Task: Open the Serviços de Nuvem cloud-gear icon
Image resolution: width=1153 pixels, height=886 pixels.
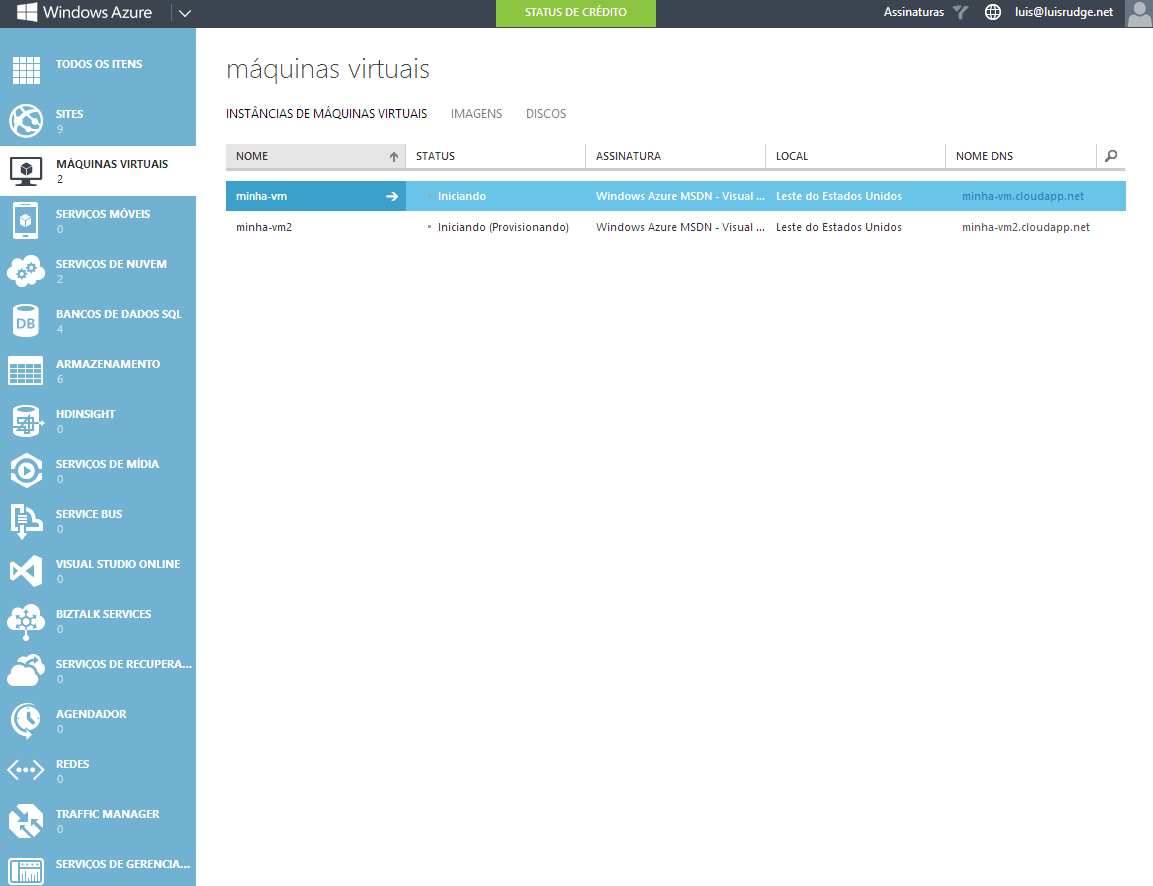Action: 26,271
